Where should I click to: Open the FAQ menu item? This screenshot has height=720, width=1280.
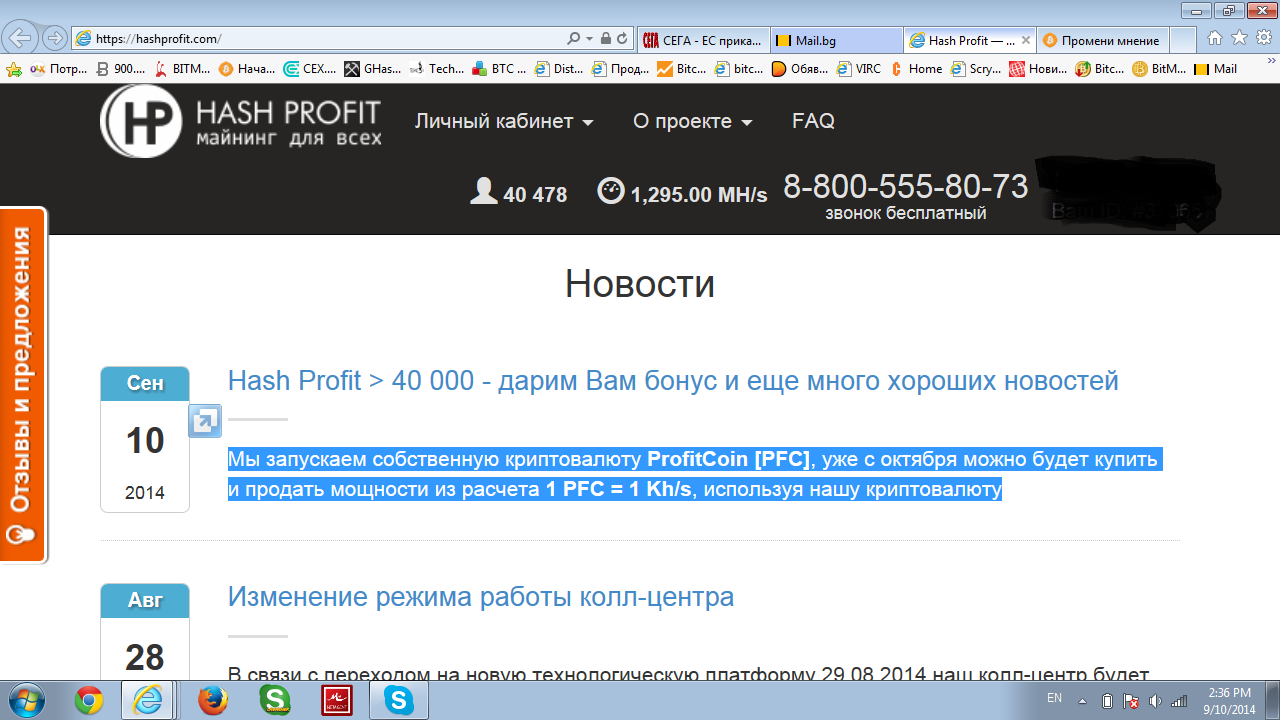813,121
